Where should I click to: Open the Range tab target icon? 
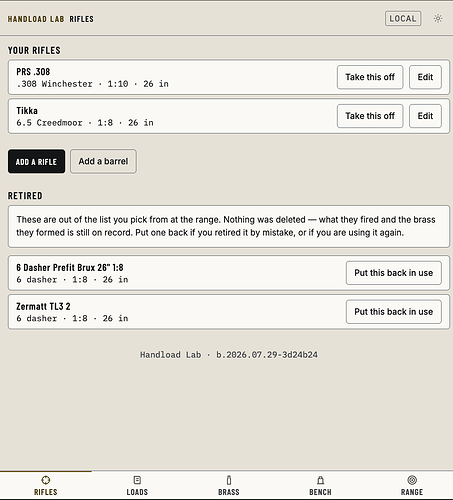pos(412,480)
